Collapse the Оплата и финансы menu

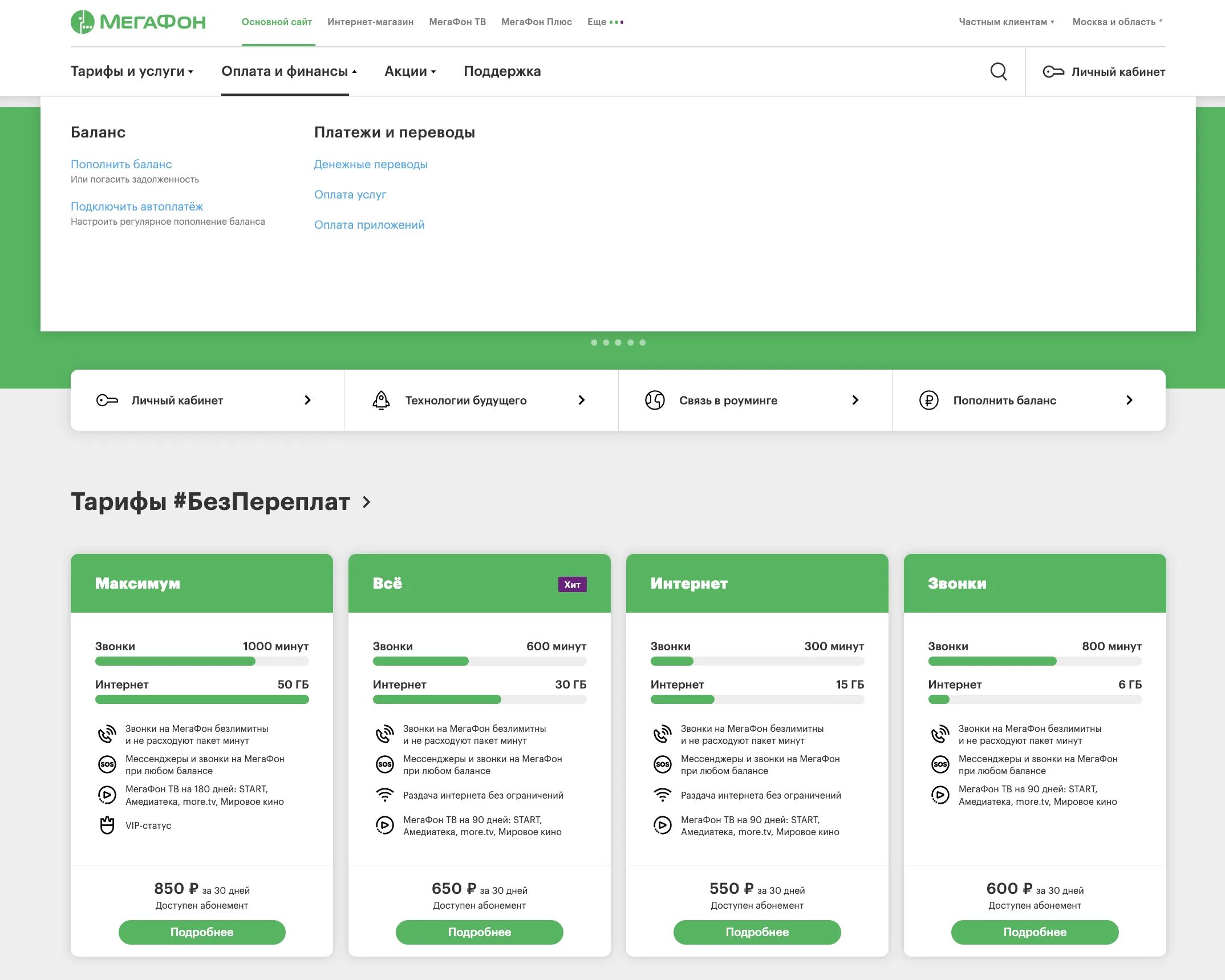[x=289, y=71]
